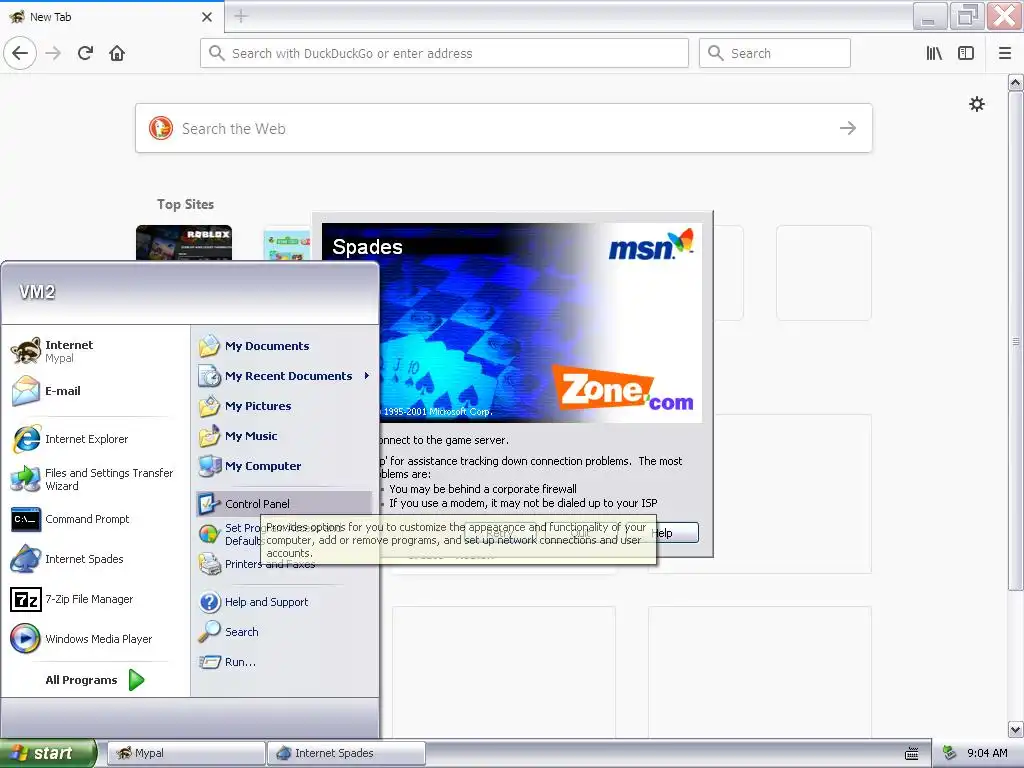
Task: Go to browser home page
Action: click(x=117, y=53)
